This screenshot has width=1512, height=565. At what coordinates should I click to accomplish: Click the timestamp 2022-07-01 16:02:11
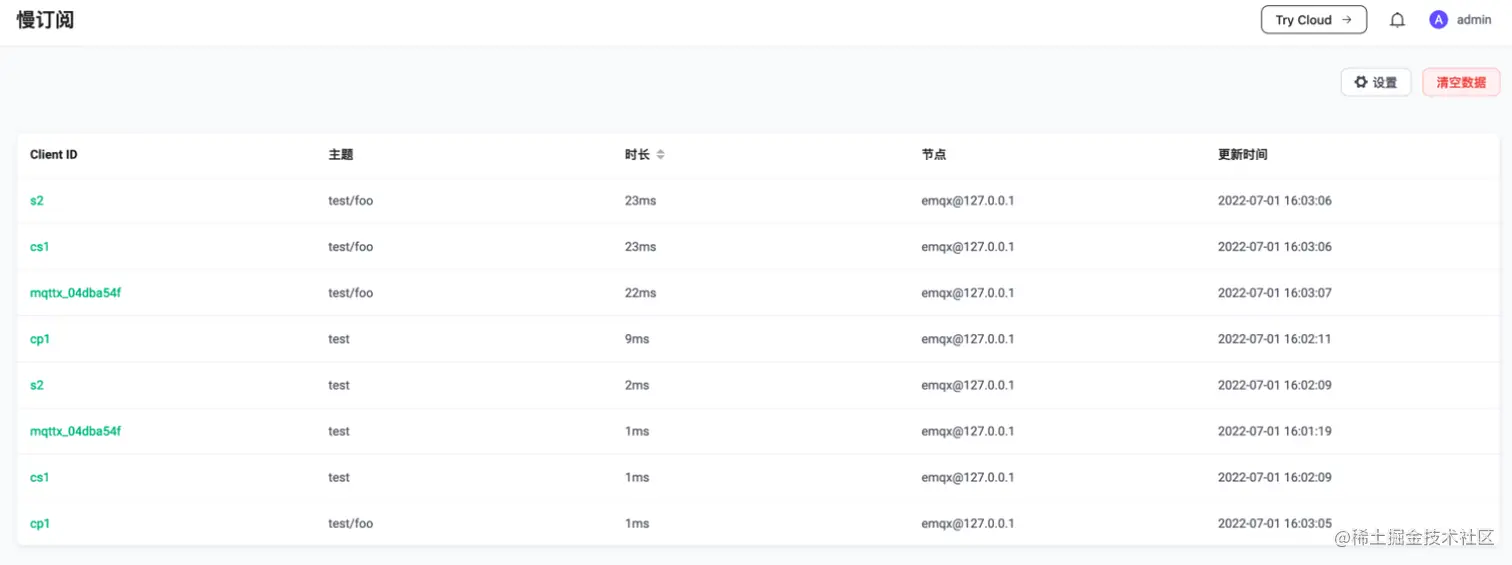[1275, 339]
